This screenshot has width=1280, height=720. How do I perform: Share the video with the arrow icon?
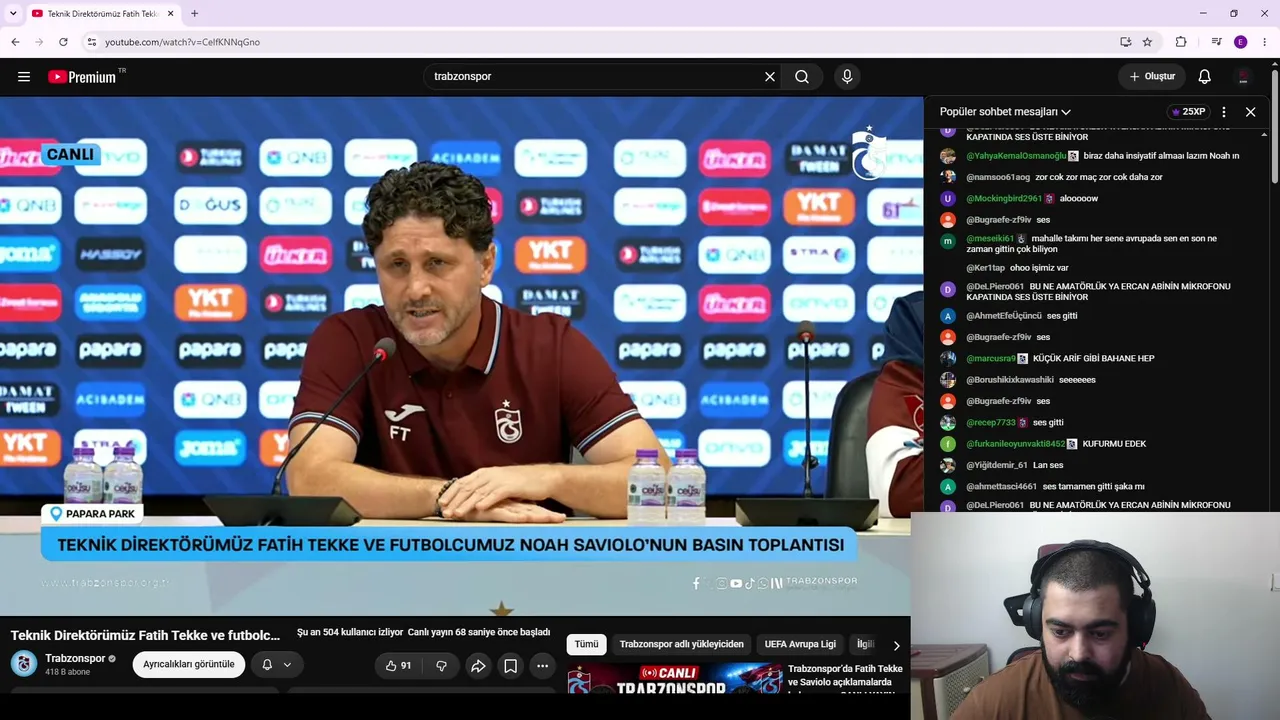[478, 665]
